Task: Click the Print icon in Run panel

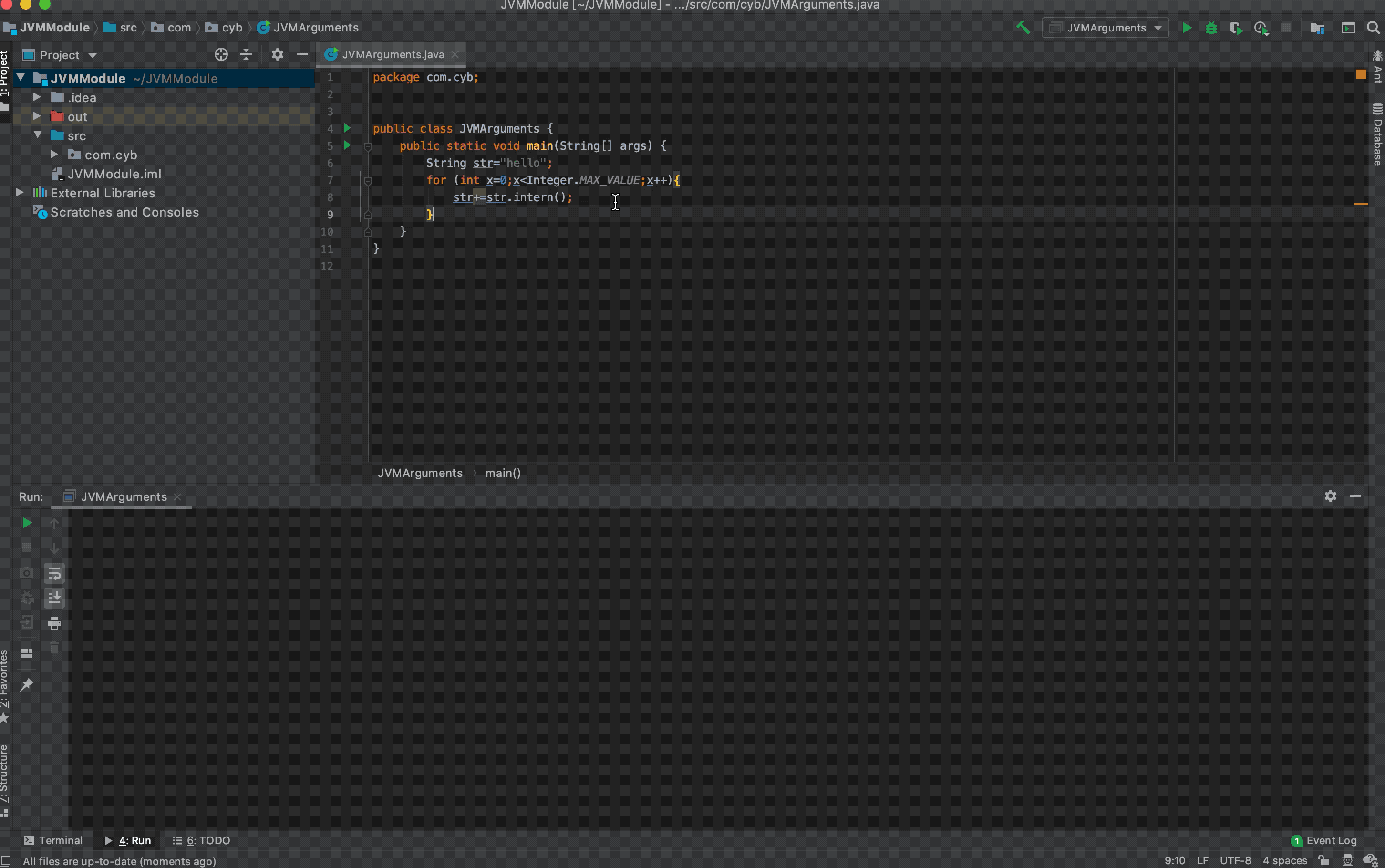Action: click(54, 623)
